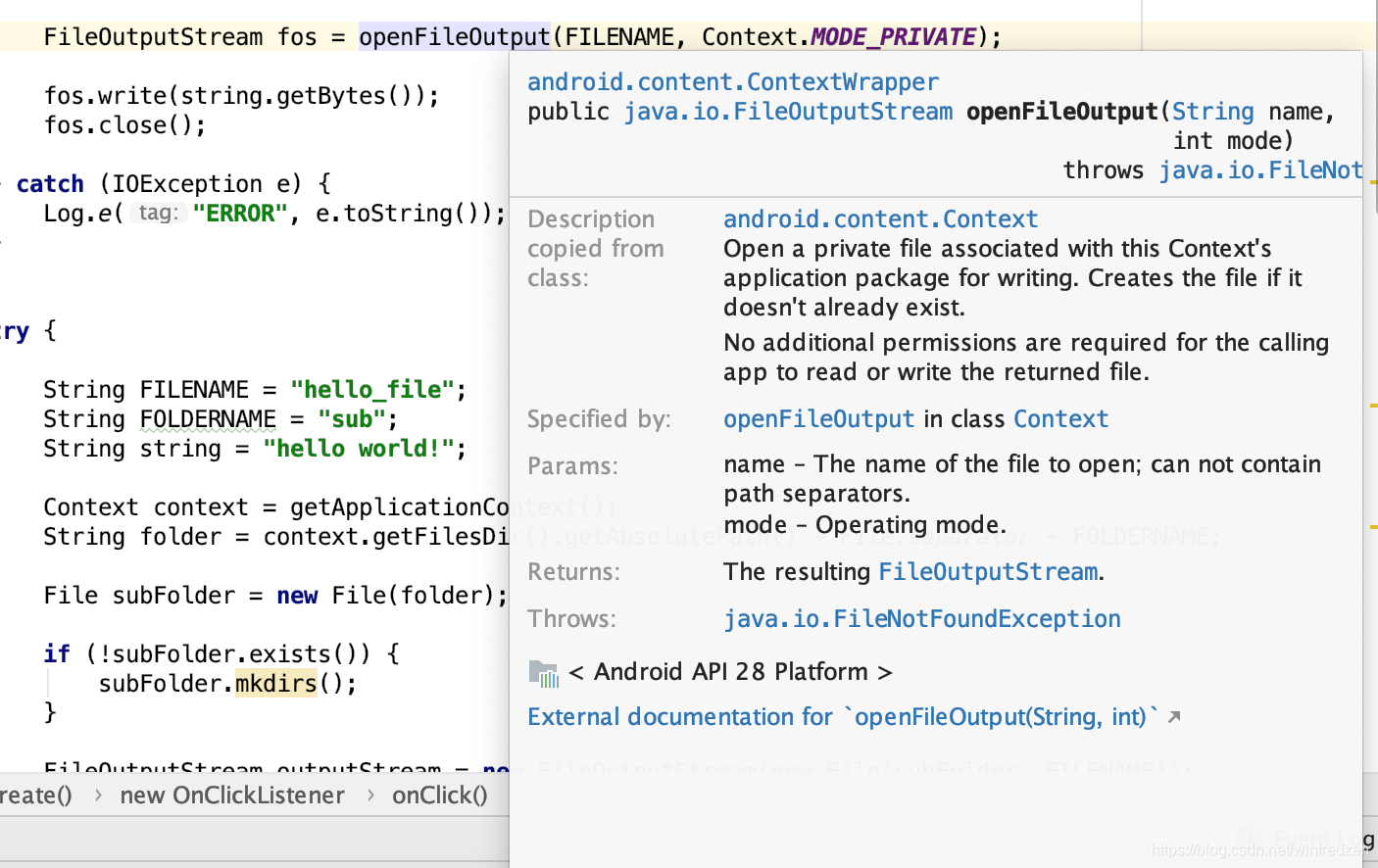The width and height of the screenshot is (1378, 868).
Task: Click MODE_PRIVATE constant in code
Action: point(893,37)
